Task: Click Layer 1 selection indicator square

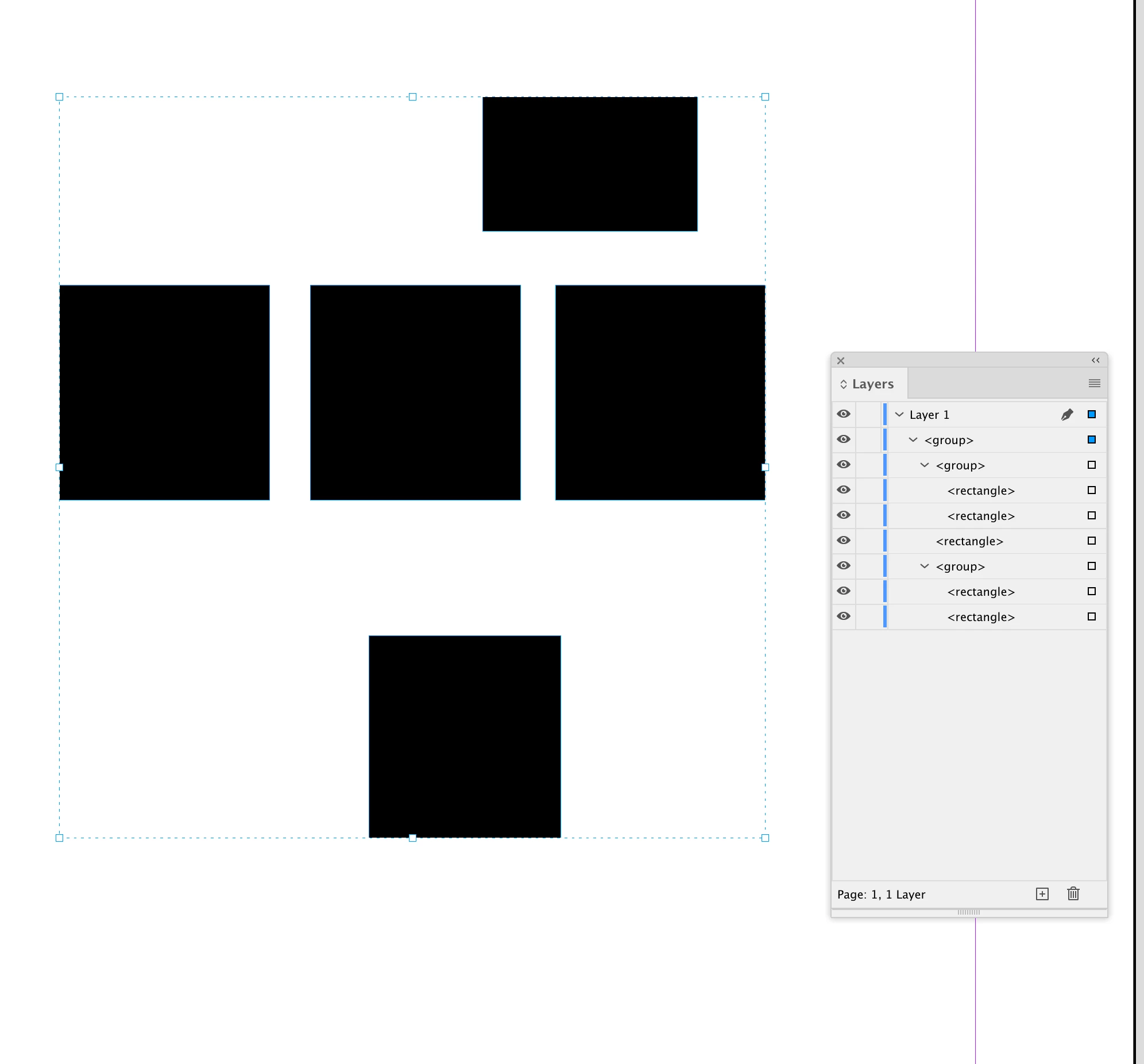Action: coord(1091,415)
